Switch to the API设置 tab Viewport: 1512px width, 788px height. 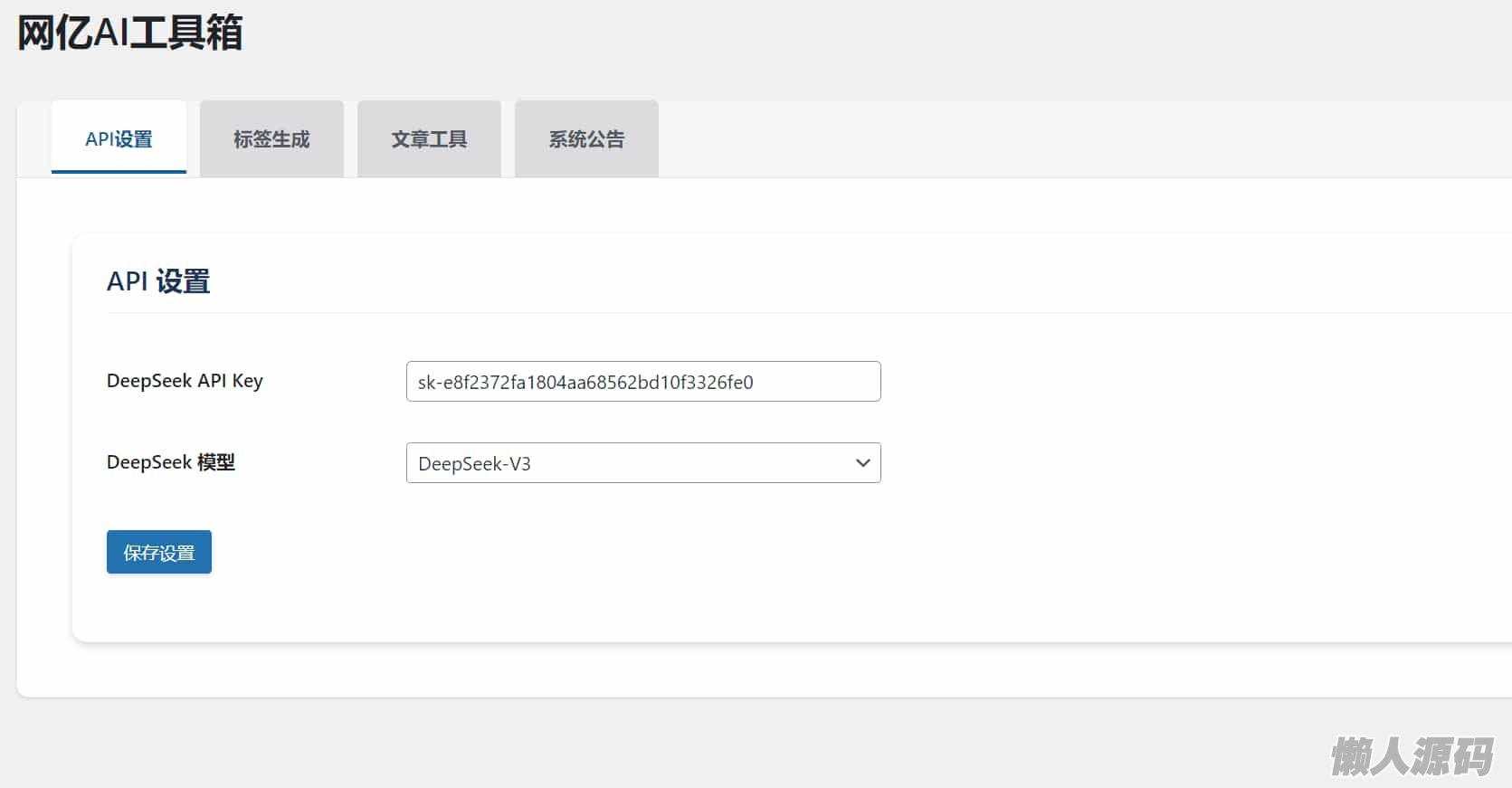(x=119, y=138)
